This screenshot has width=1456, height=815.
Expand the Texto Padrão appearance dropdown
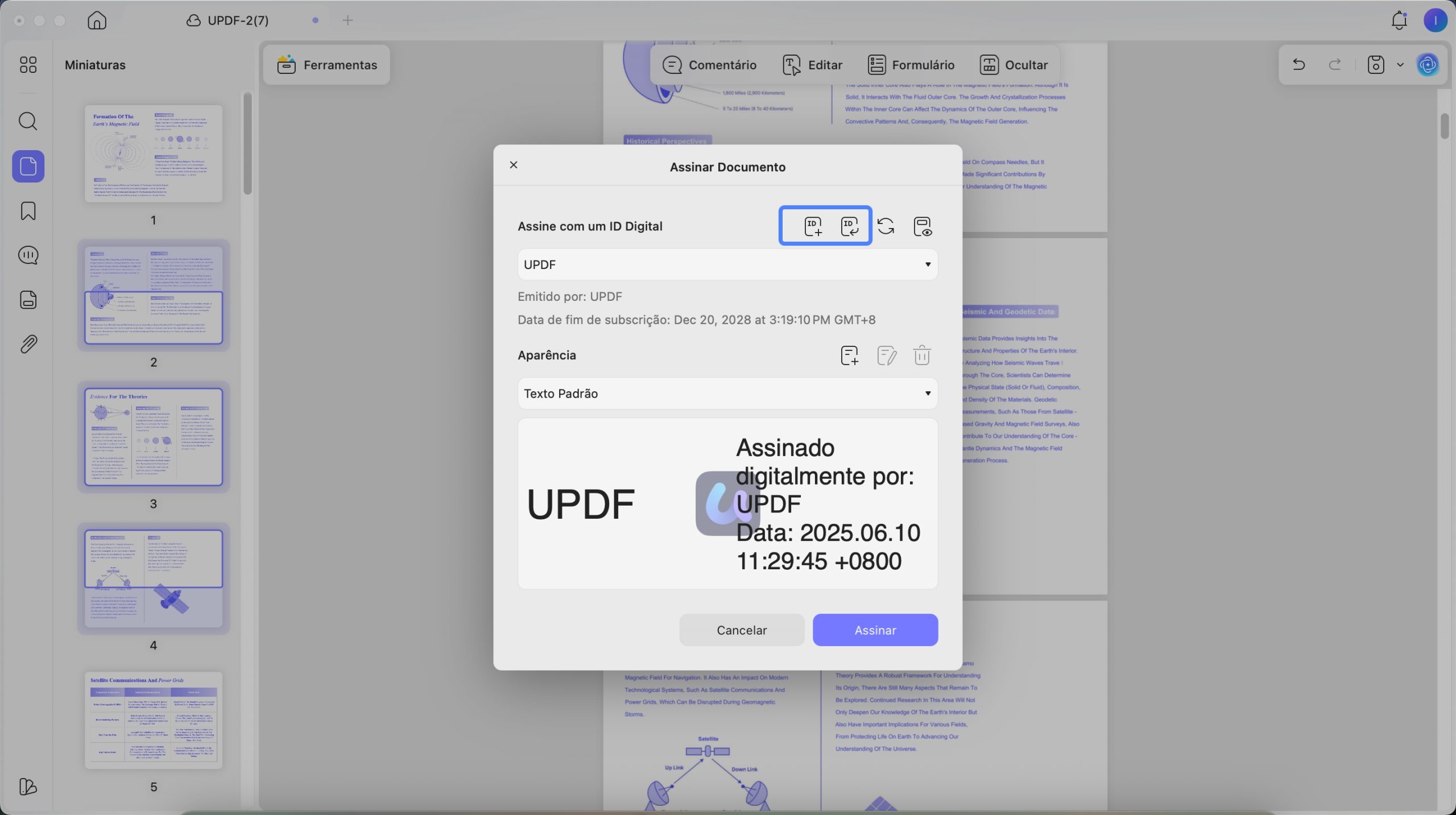[727, 394]
